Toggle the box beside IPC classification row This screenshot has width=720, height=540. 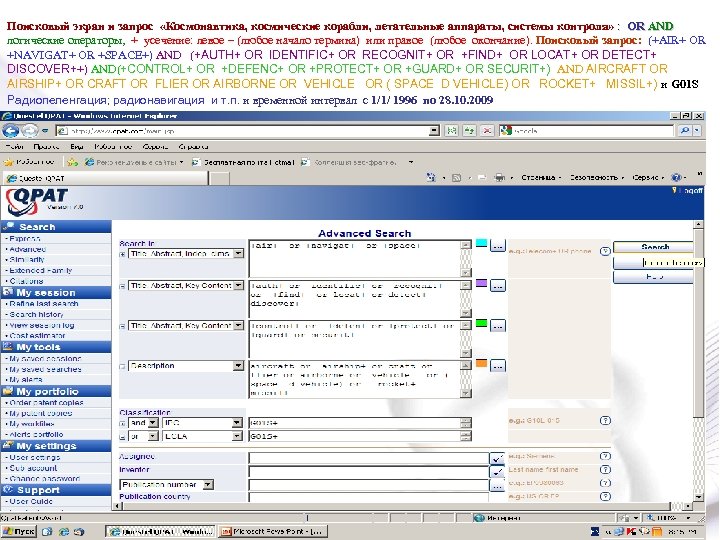tap(123, 423)
